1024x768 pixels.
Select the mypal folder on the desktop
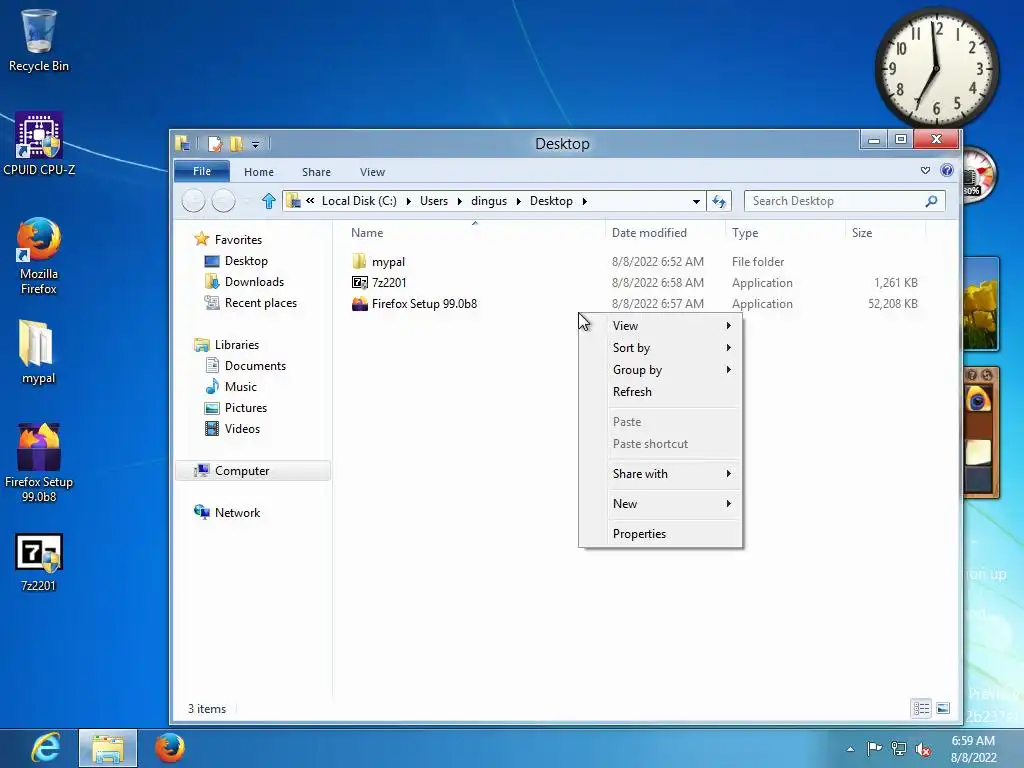[x=39, y=351]
